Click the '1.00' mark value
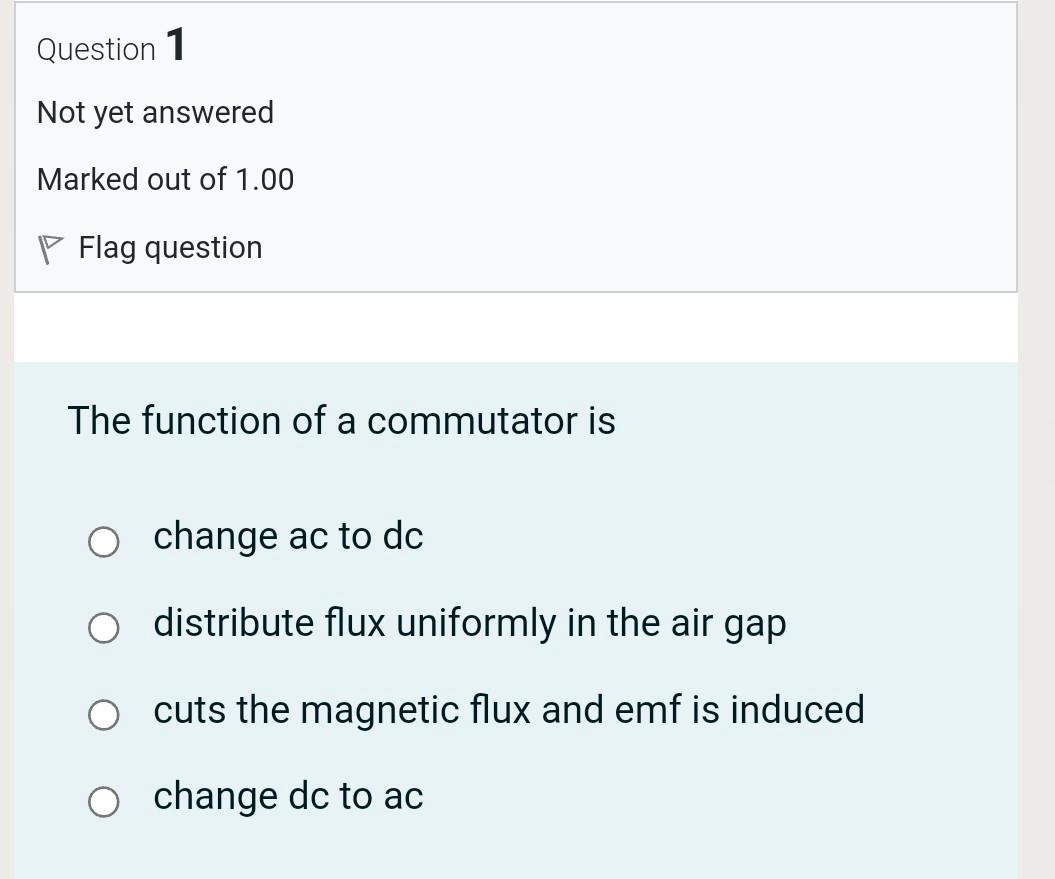 coord(264,180)
